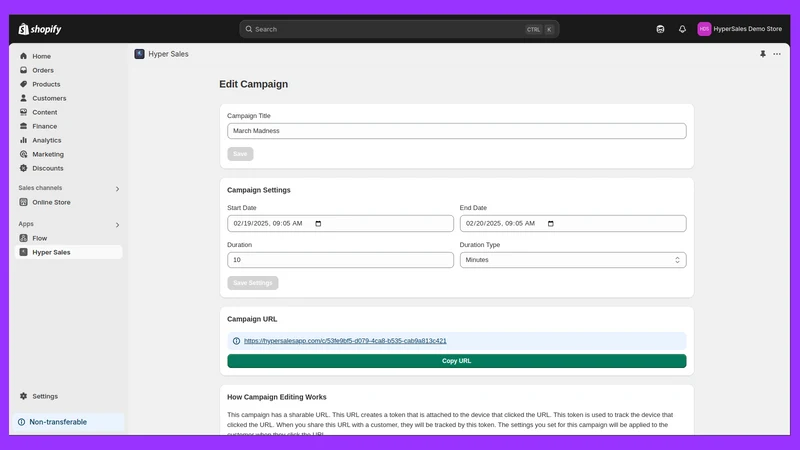Click the Non-transferable info notice
The width and height of the screenshot is (800, 450).
tap(69, 422)
